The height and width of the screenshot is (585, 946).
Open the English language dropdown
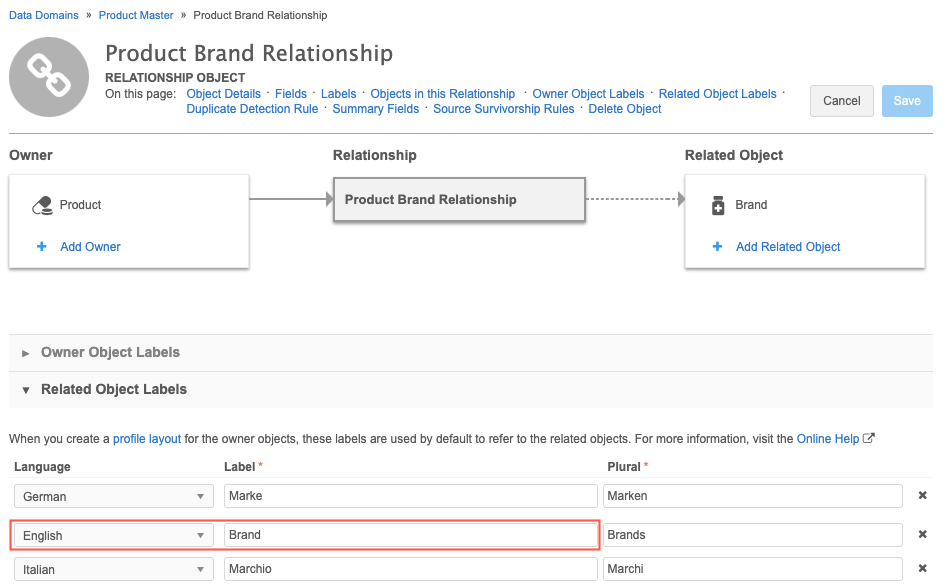click(113, 536)
